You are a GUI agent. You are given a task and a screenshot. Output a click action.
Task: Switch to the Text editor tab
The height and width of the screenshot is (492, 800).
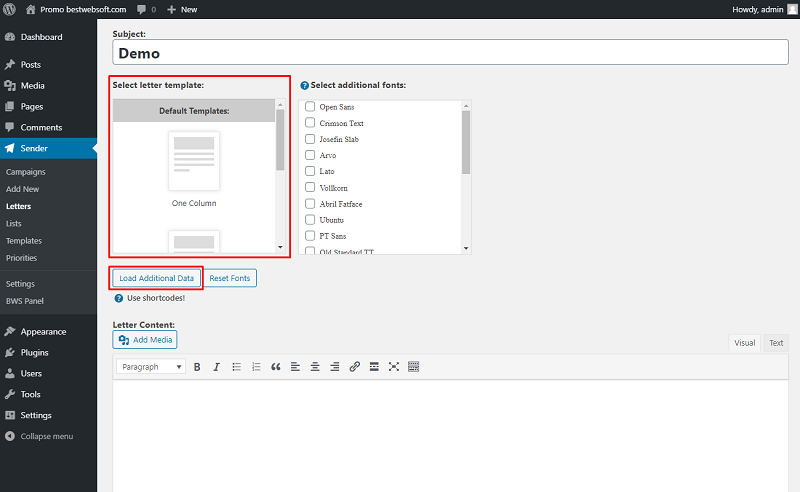[776, 343]
